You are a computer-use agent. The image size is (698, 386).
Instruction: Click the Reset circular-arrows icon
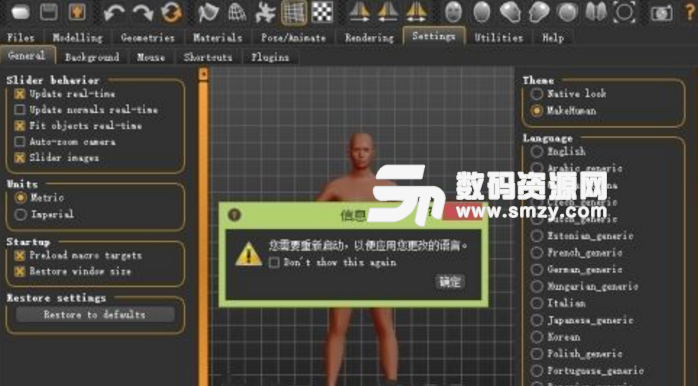coord(171,12)
